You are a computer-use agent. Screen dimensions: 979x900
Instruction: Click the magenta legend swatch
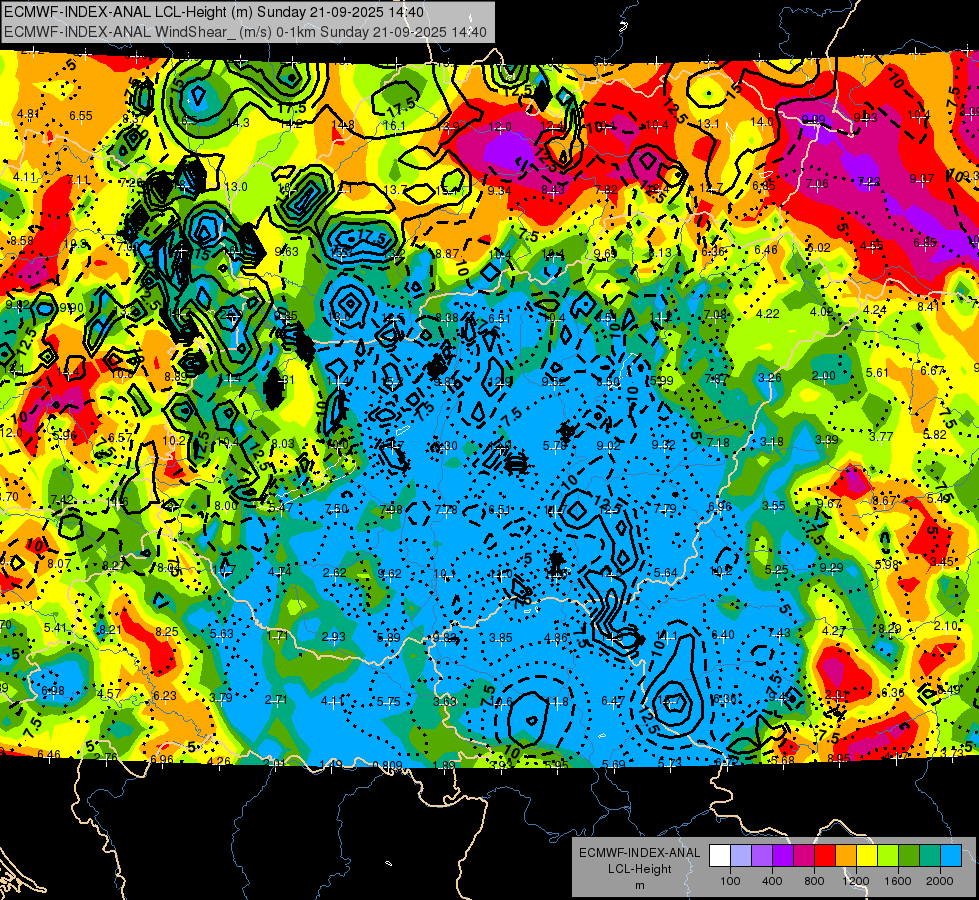(804, 856)
